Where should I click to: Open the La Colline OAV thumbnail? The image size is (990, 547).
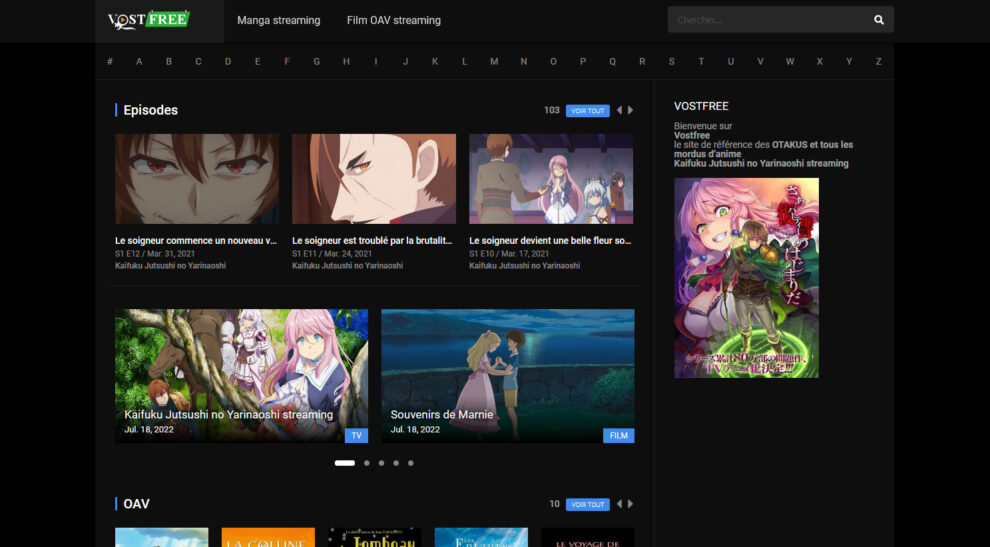coord(268,538)
